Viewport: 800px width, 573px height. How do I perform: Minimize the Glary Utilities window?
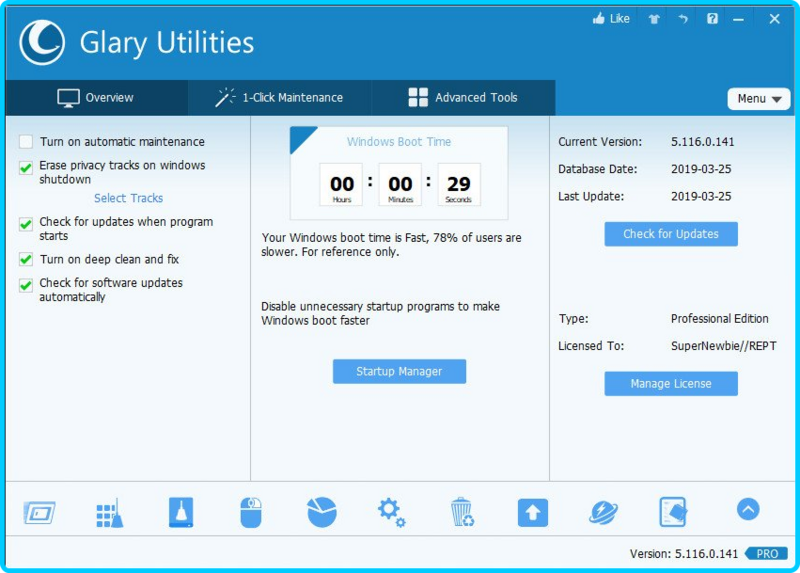click(738, 19)
